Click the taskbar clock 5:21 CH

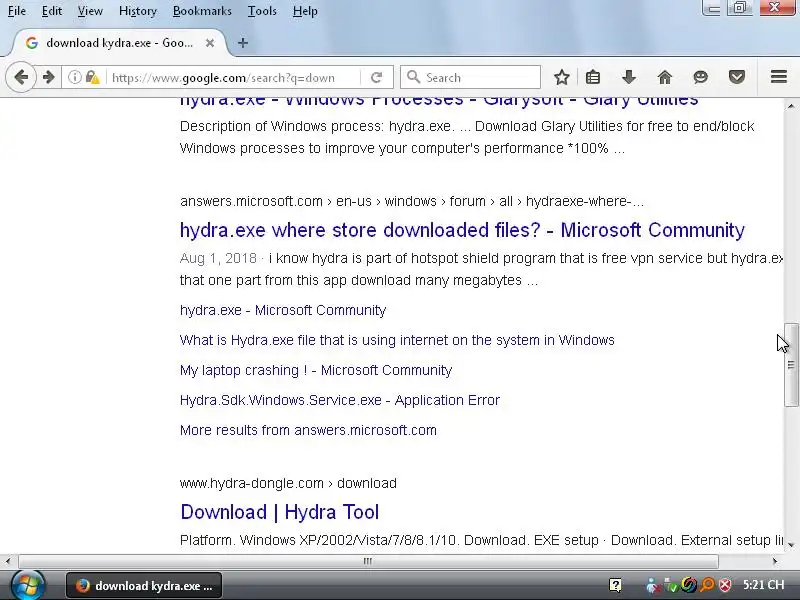coord(763,585)
